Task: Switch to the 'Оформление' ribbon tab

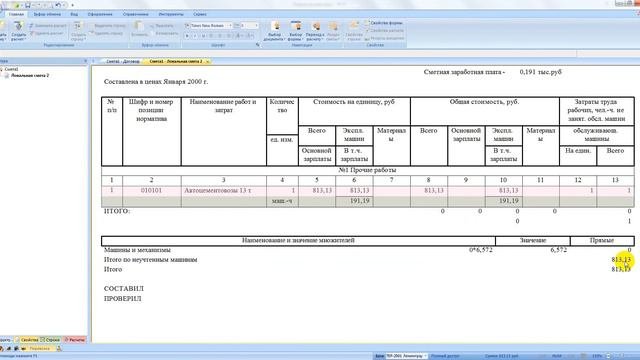Action: pos(100,14)
